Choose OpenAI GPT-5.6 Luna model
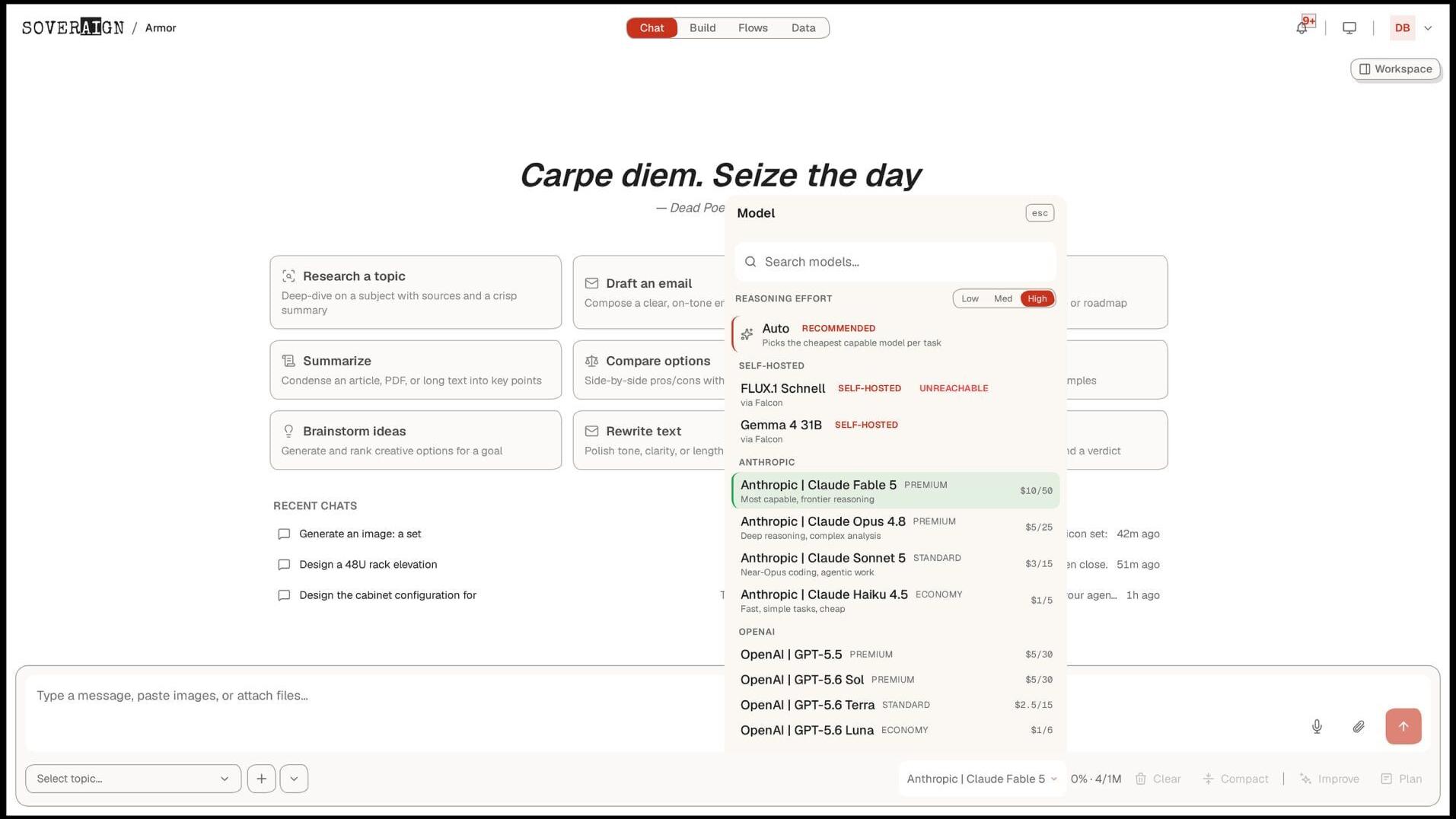The width and height of the screenshot is (1456, 819). (x=895, y=730)
